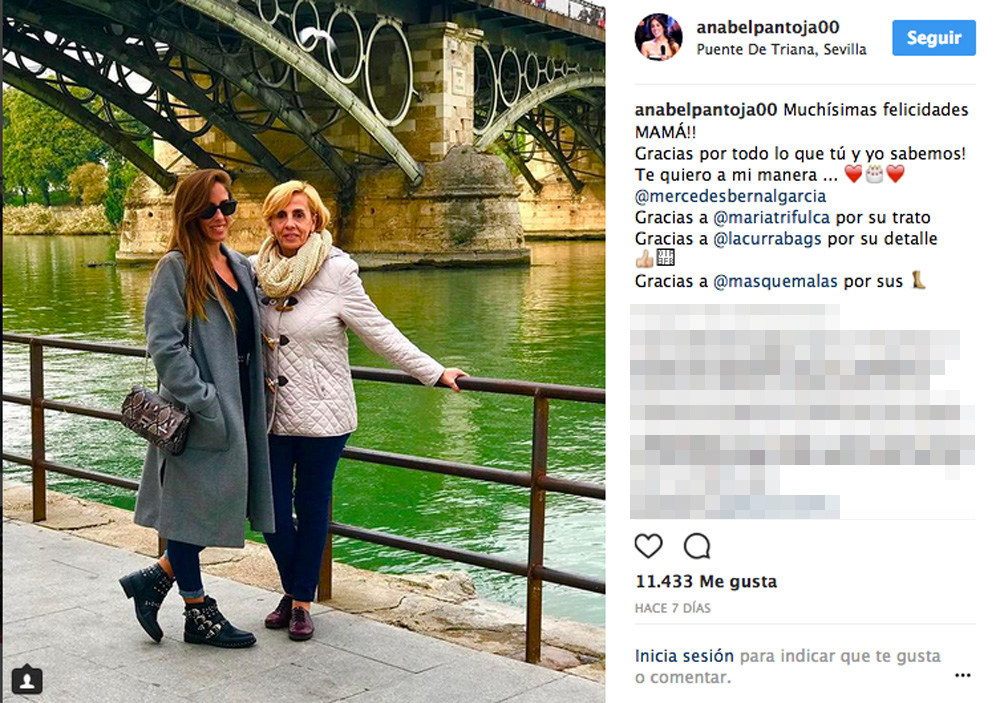Open Puente De Triana, Sevilla location
This screenshot has height=703, width=1000.
(781, 50)
